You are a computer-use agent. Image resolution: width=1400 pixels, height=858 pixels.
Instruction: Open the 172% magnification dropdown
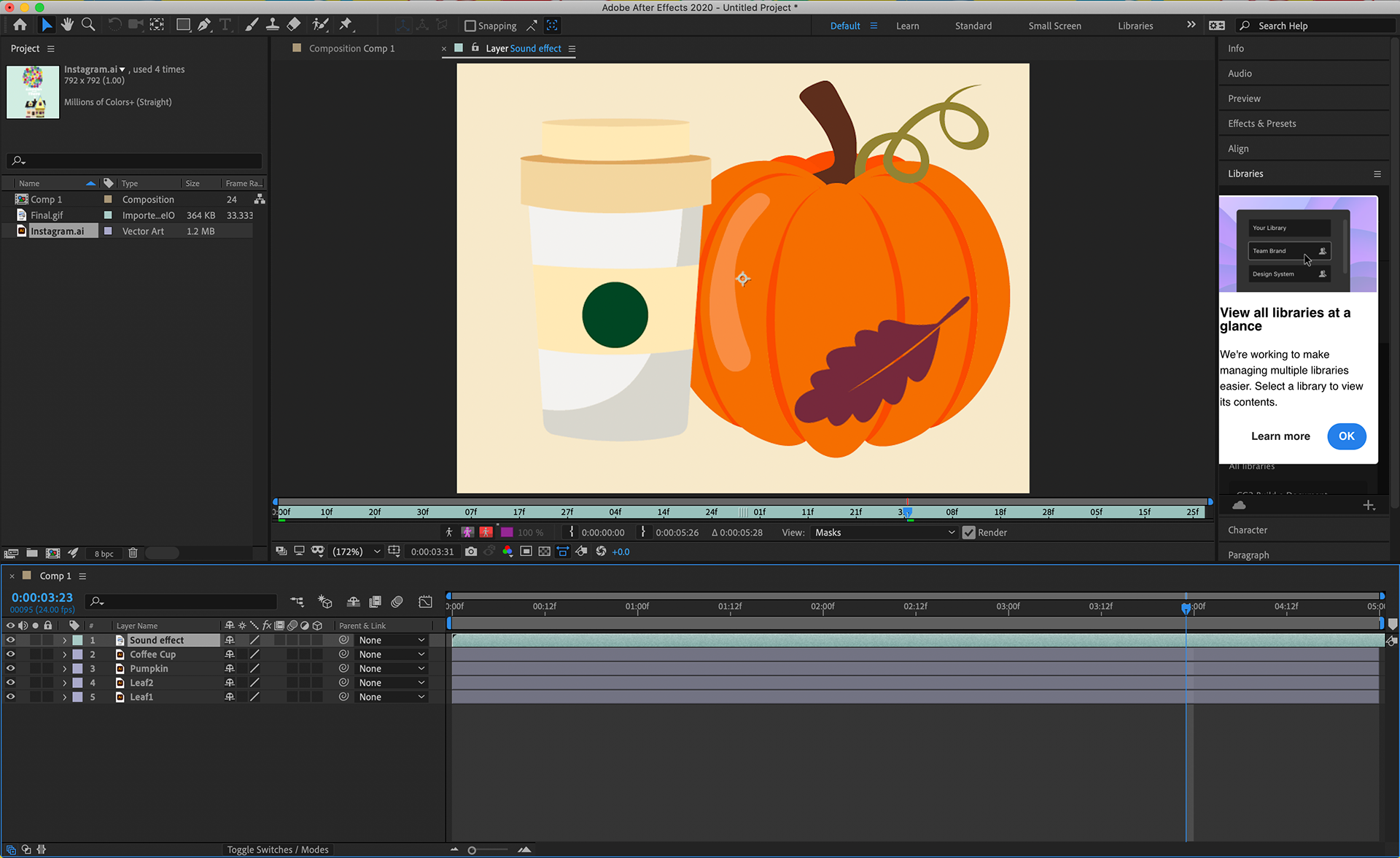tap(356, 552)
